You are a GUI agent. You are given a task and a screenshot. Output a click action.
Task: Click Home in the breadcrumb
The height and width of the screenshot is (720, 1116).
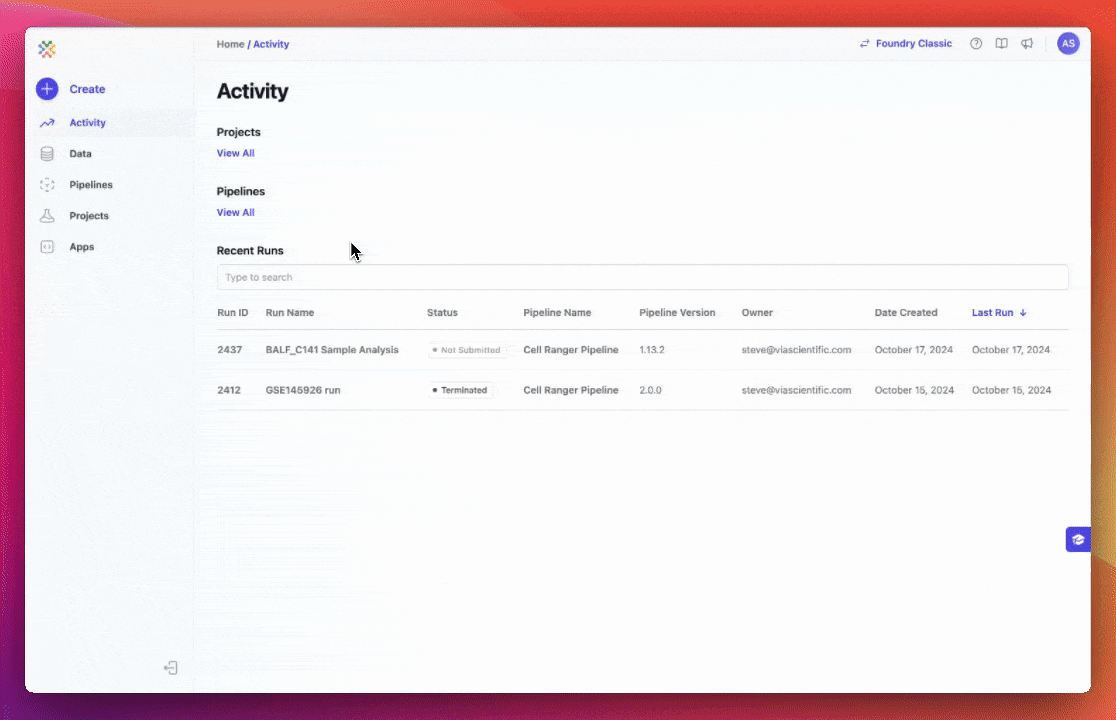click(230, 44)
